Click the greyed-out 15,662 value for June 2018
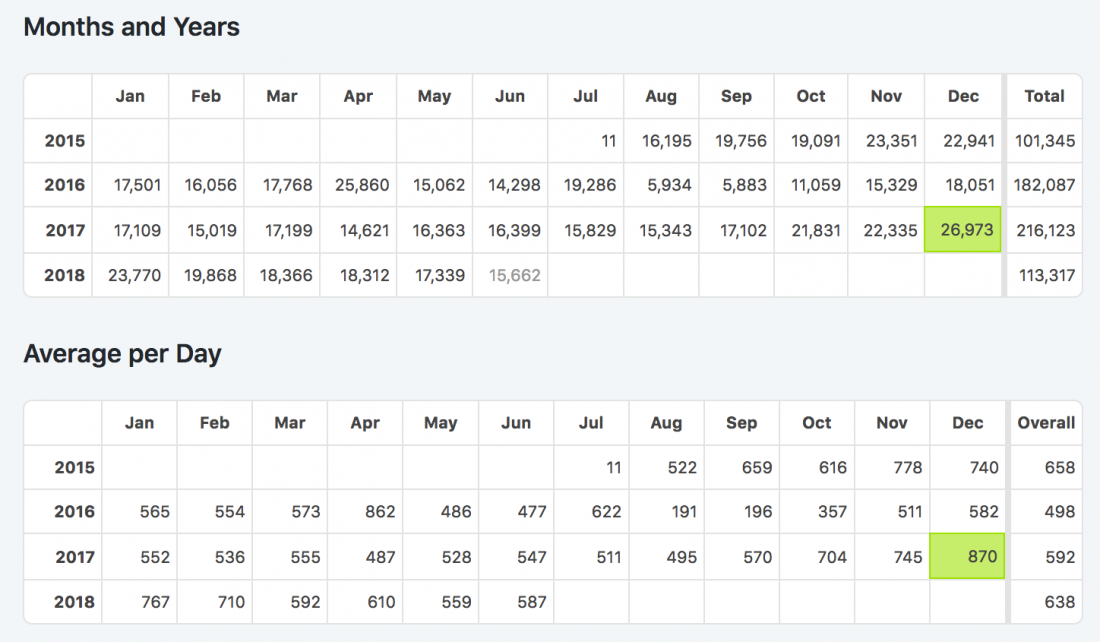Screen dimensions: 1100x642 tap(514, 275)
